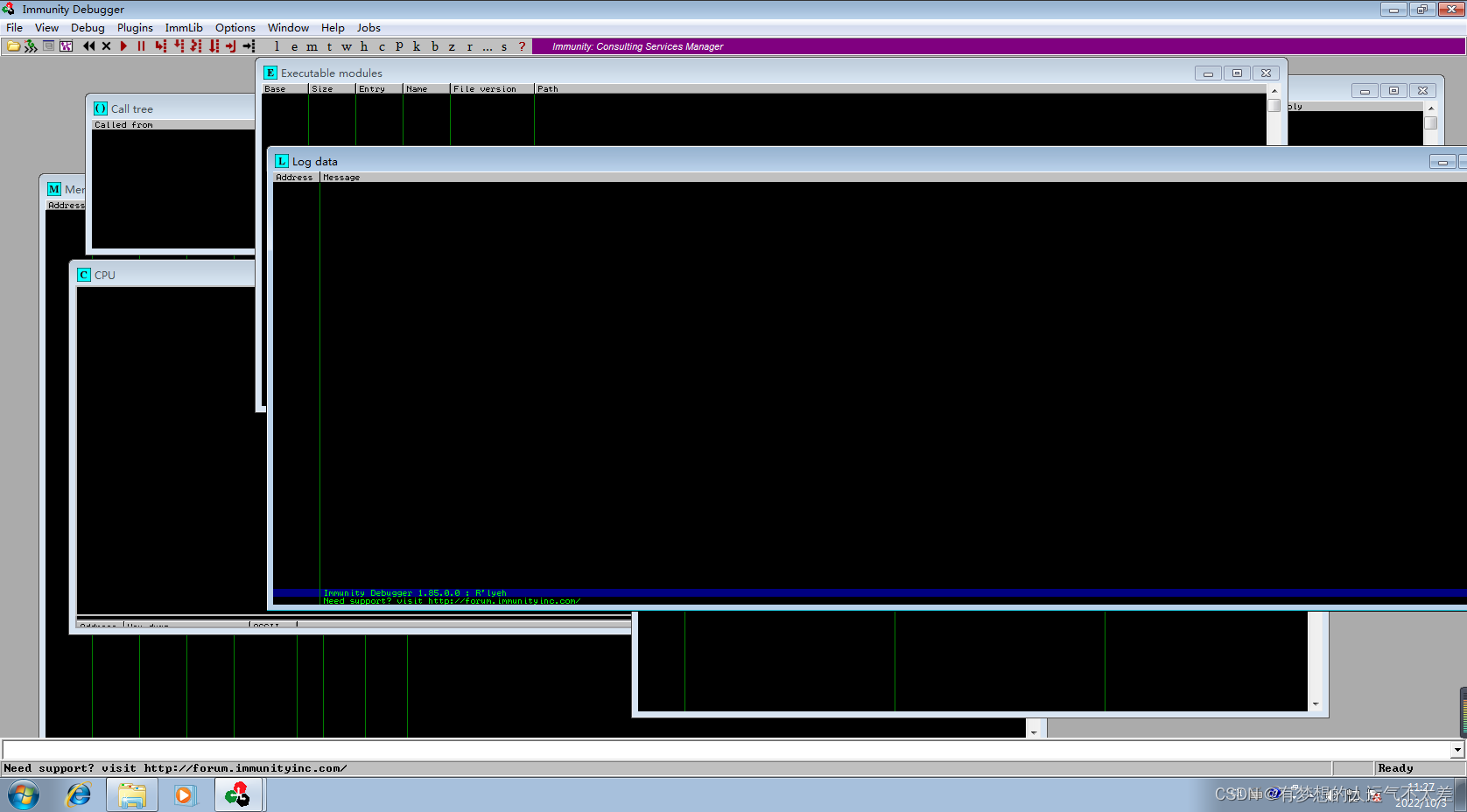Click the 'z' toolbar button

click(452, 46)
